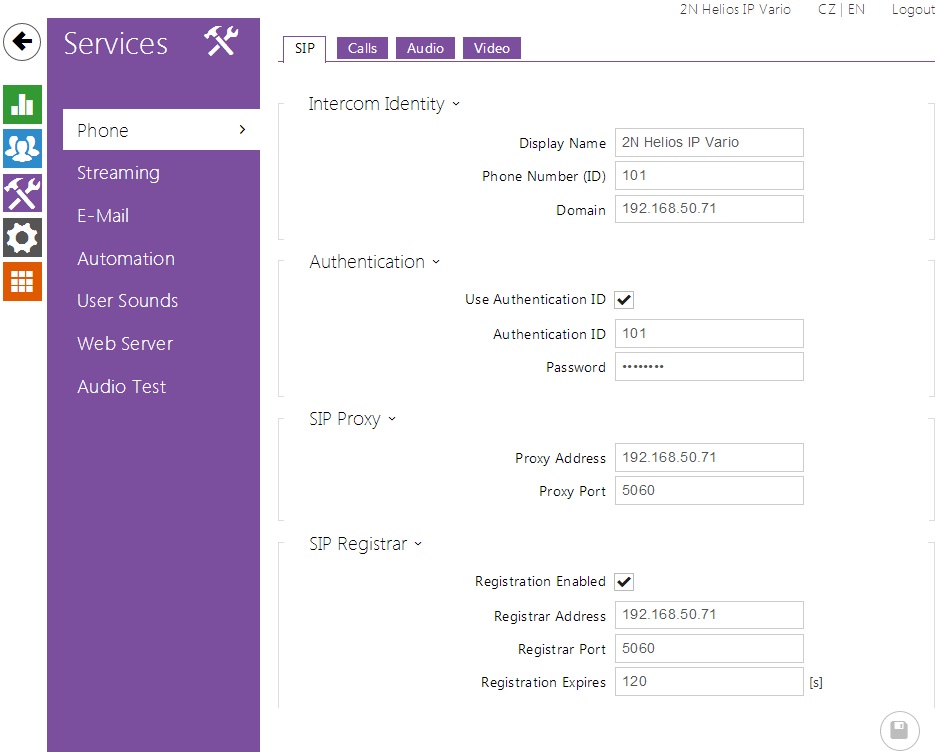The height and width of the screenshot is (752, 949).
Task: Collapse the Authentication section
Action: (436, 262)
